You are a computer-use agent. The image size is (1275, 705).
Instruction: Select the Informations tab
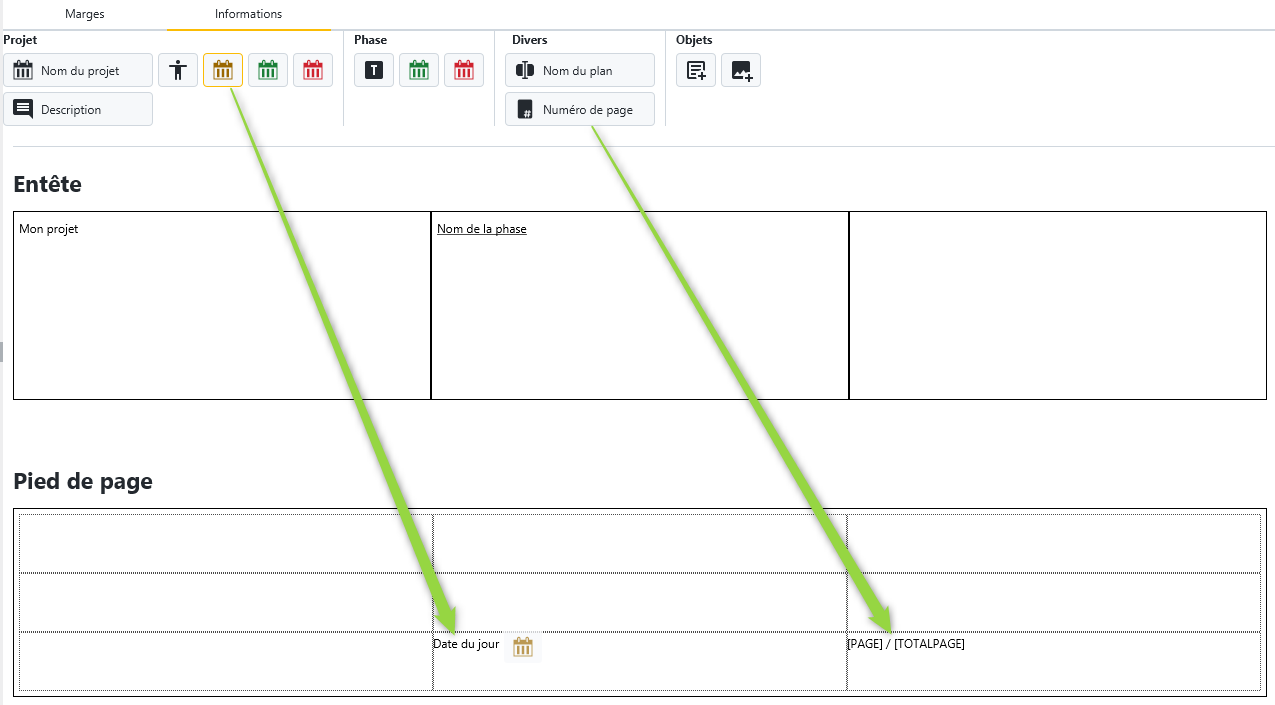(x=248, y=14)
